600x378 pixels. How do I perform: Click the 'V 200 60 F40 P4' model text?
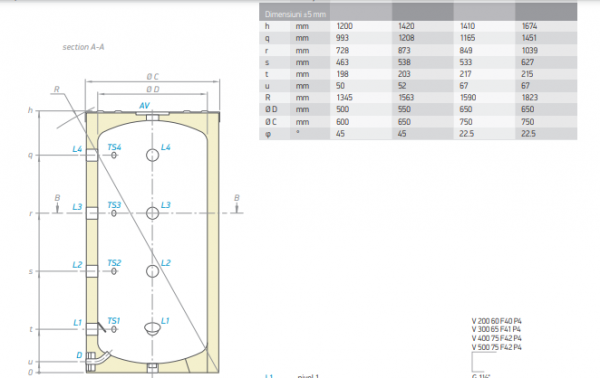tap(496, 321)
